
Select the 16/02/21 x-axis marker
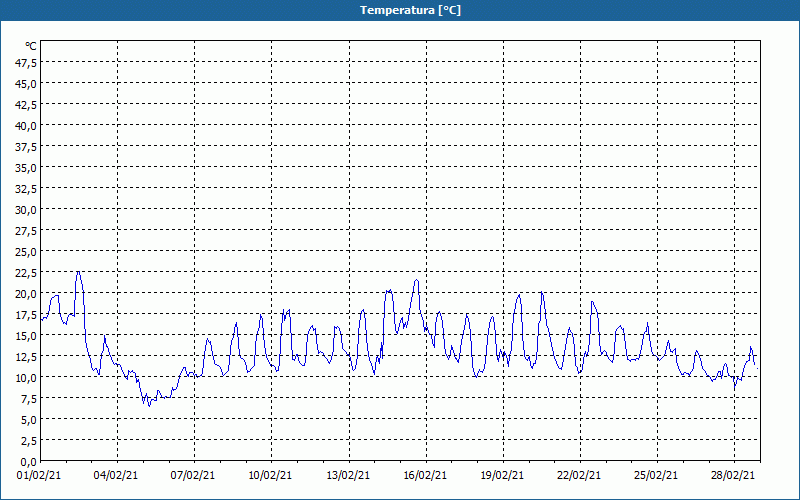(426, 476)
